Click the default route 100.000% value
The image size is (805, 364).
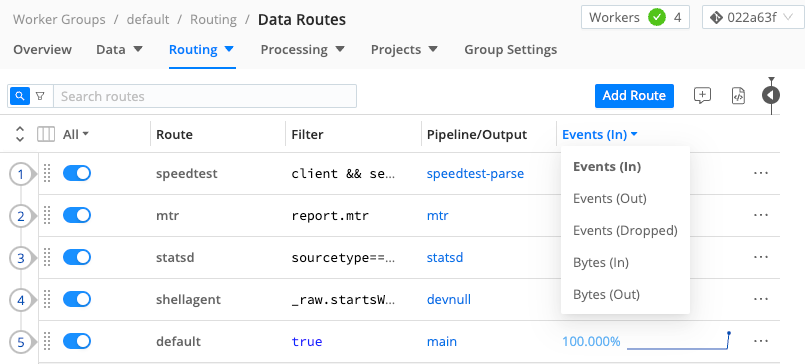click(591, 341)
